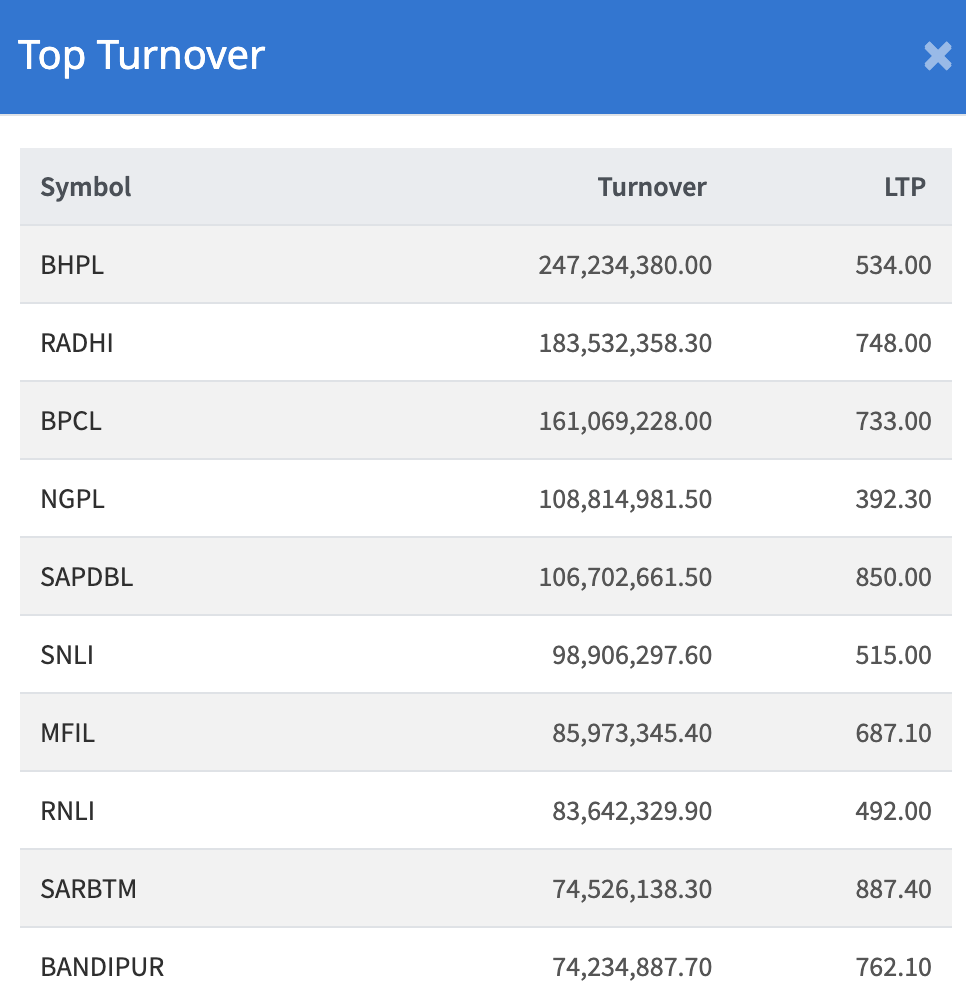Click turnover value 247,234,380.00
Viewport: 966px width, 998px height.
pyautogui.click(x=625, y=265)
